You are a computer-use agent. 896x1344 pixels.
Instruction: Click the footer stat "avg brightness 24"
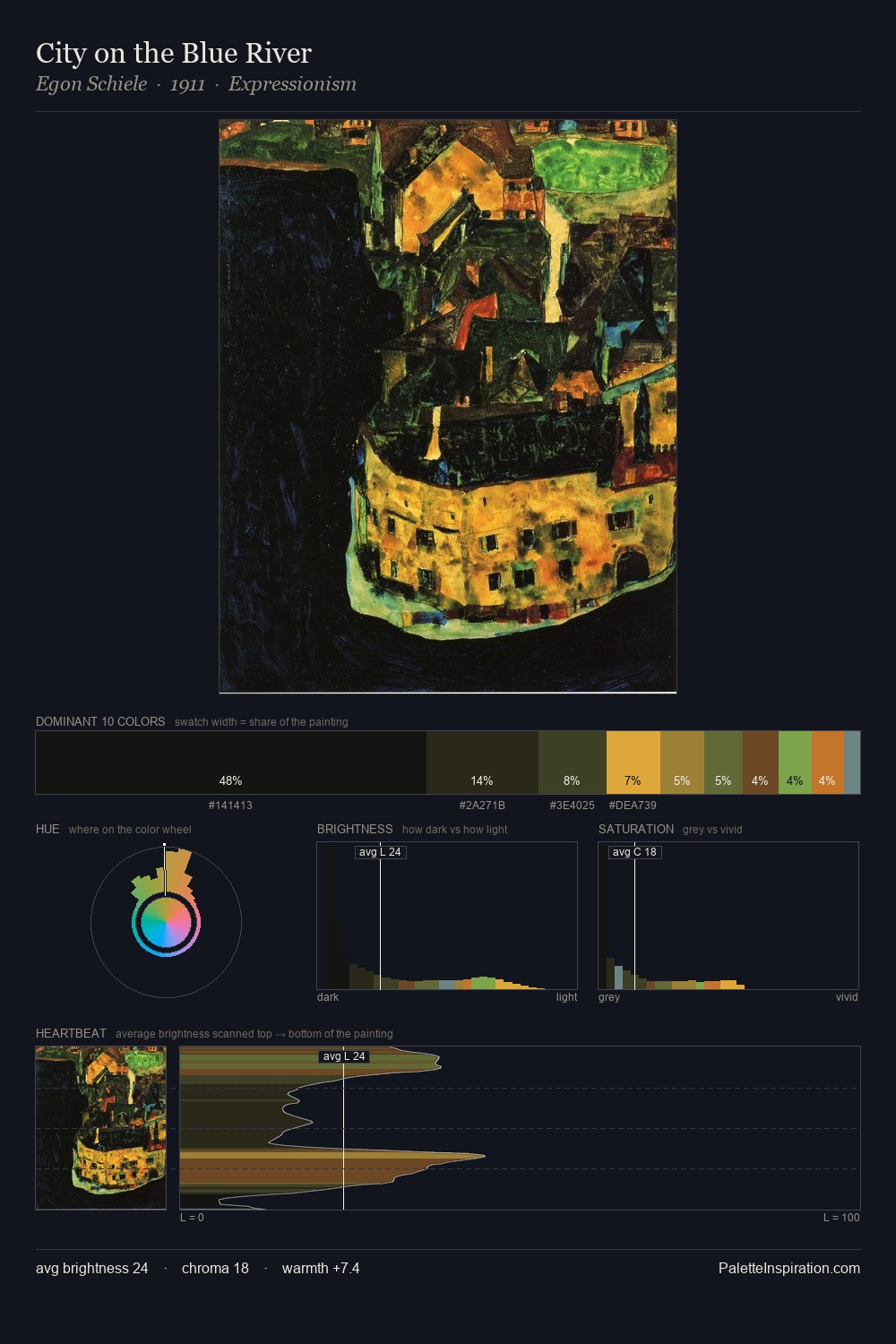[x=92, y=1269]
